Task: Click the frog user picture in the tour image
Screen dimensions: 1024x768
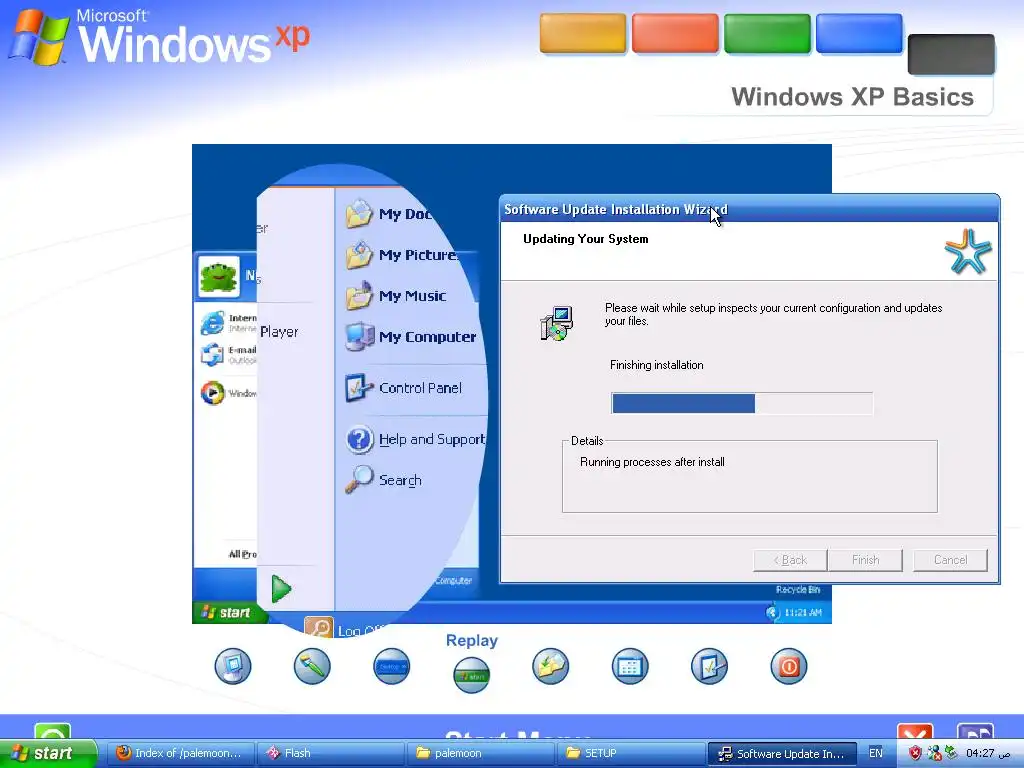Action: pyautogui.click(x=218, y=277)
